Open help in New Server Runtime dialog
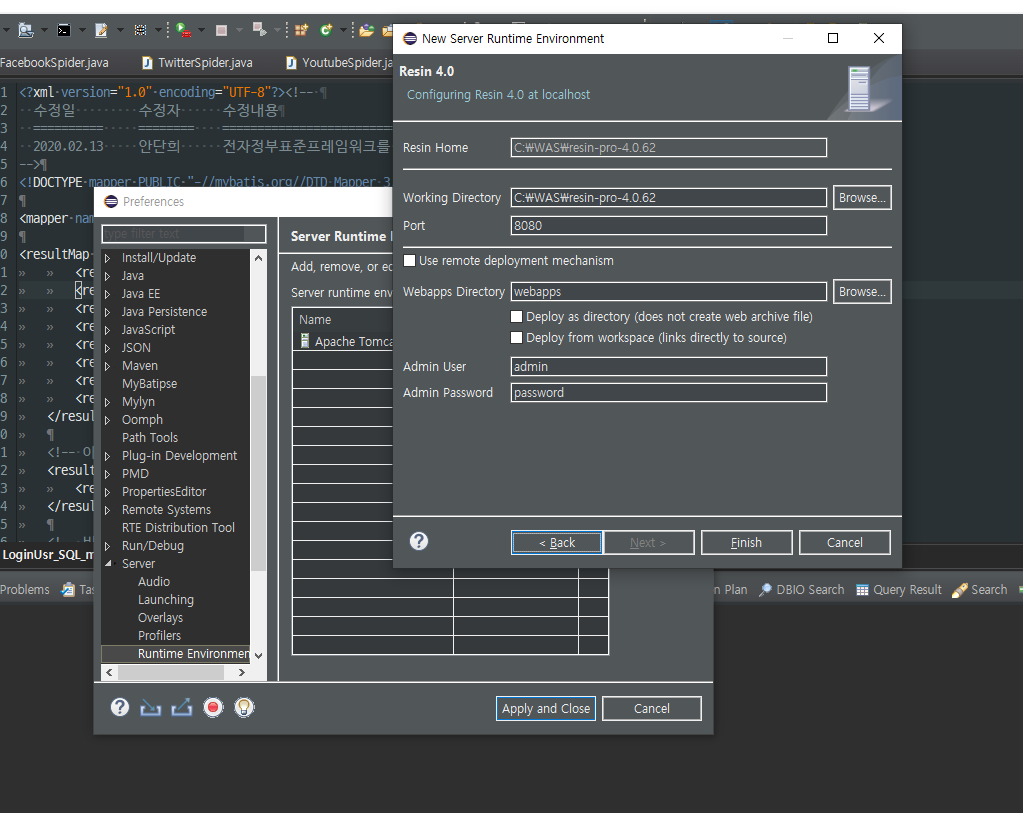1023x813 pixels. click(419, 541)
